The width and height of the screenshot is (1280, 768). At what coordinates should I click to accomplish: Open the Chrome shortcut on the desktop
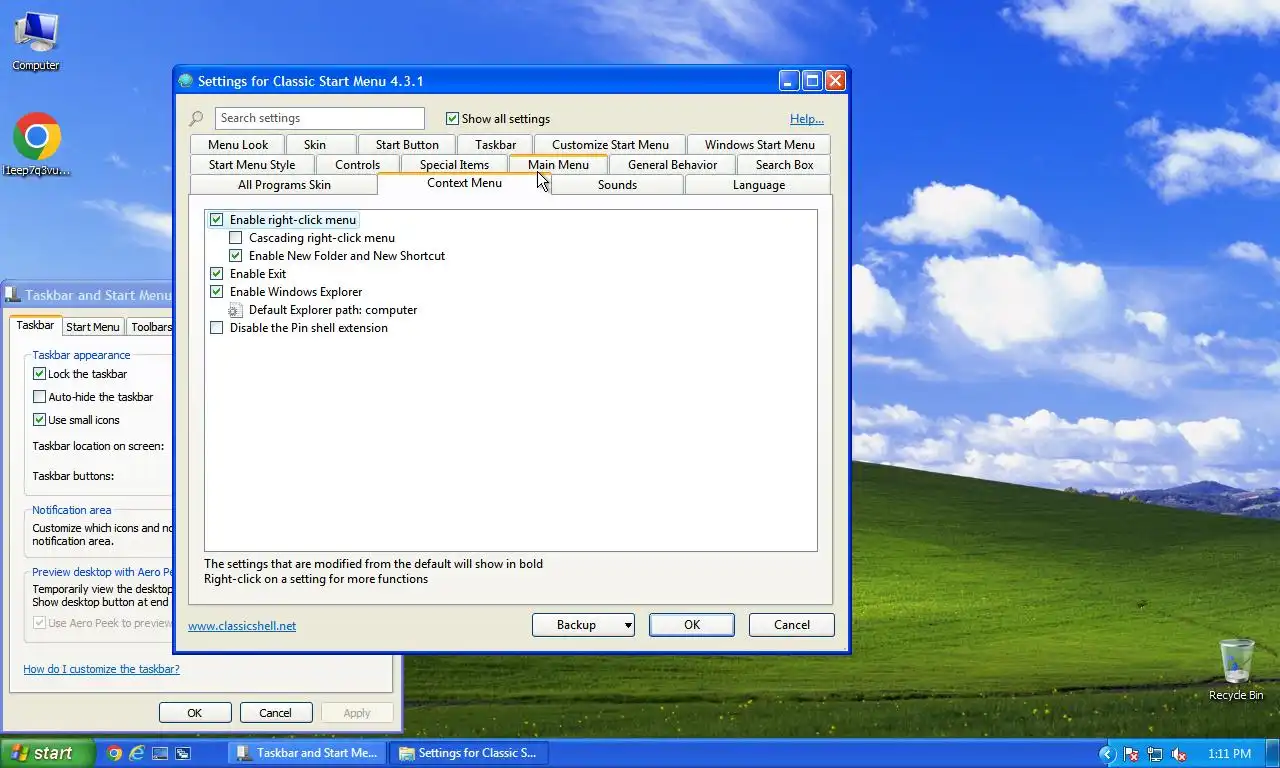click(x=37, y=144)
